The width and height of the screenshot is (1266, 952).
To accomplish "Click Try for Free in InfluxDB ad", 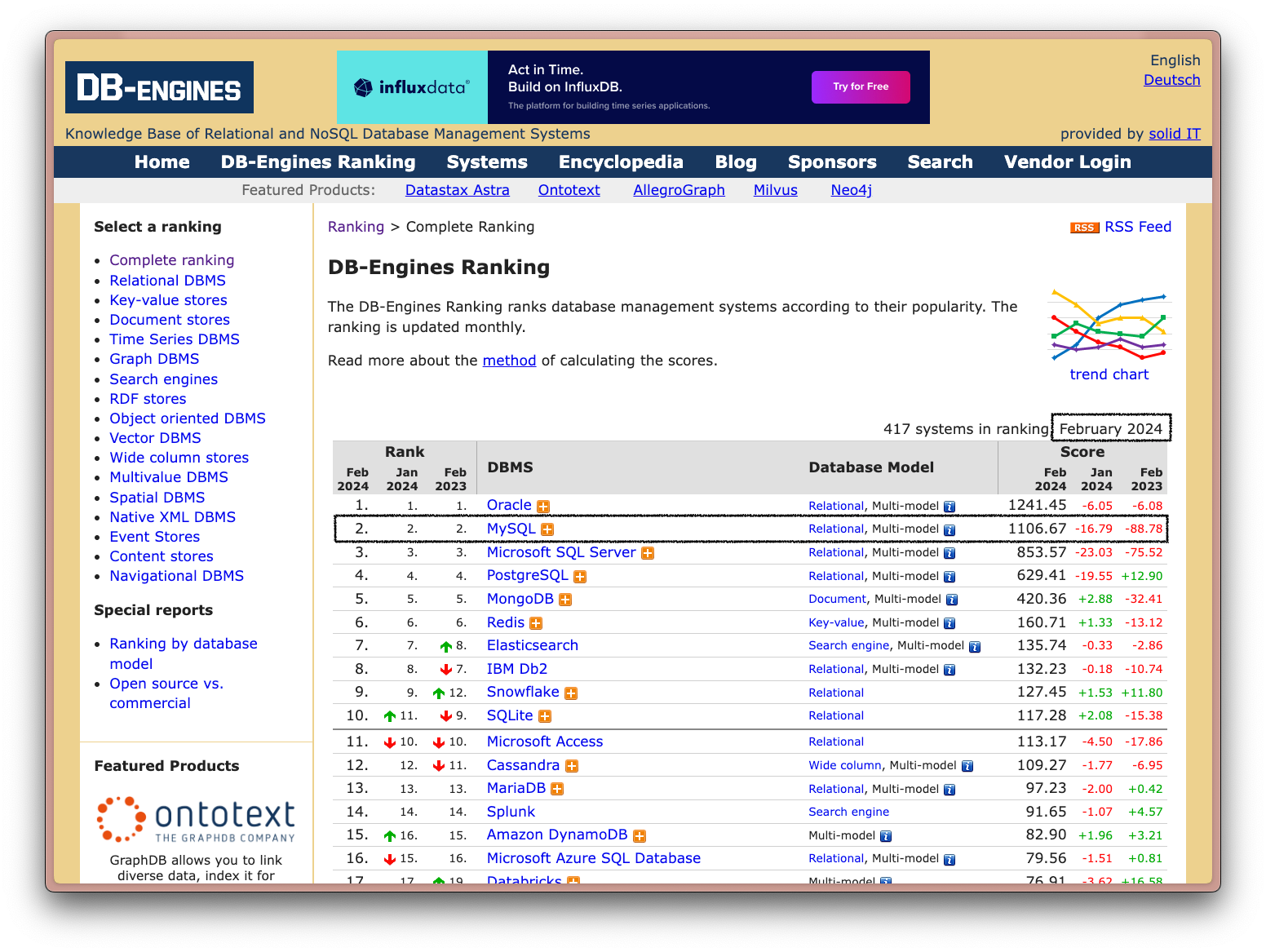I will [x=860, y=86].
